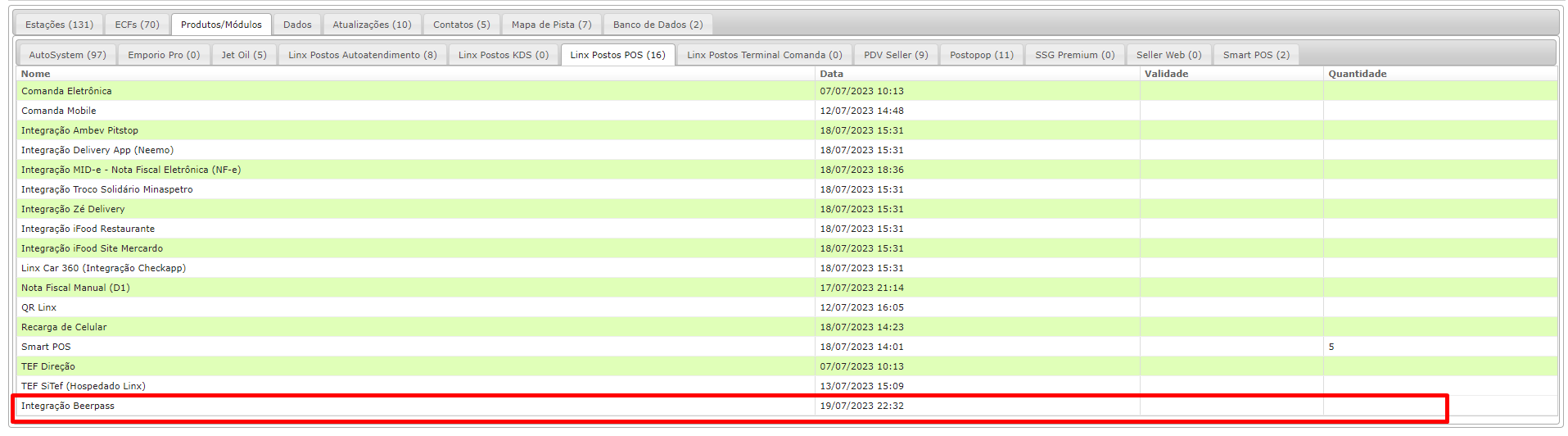Click Integração iFood Site Mercardo row
Screen dimensions: 1568x436
[787, 248]
